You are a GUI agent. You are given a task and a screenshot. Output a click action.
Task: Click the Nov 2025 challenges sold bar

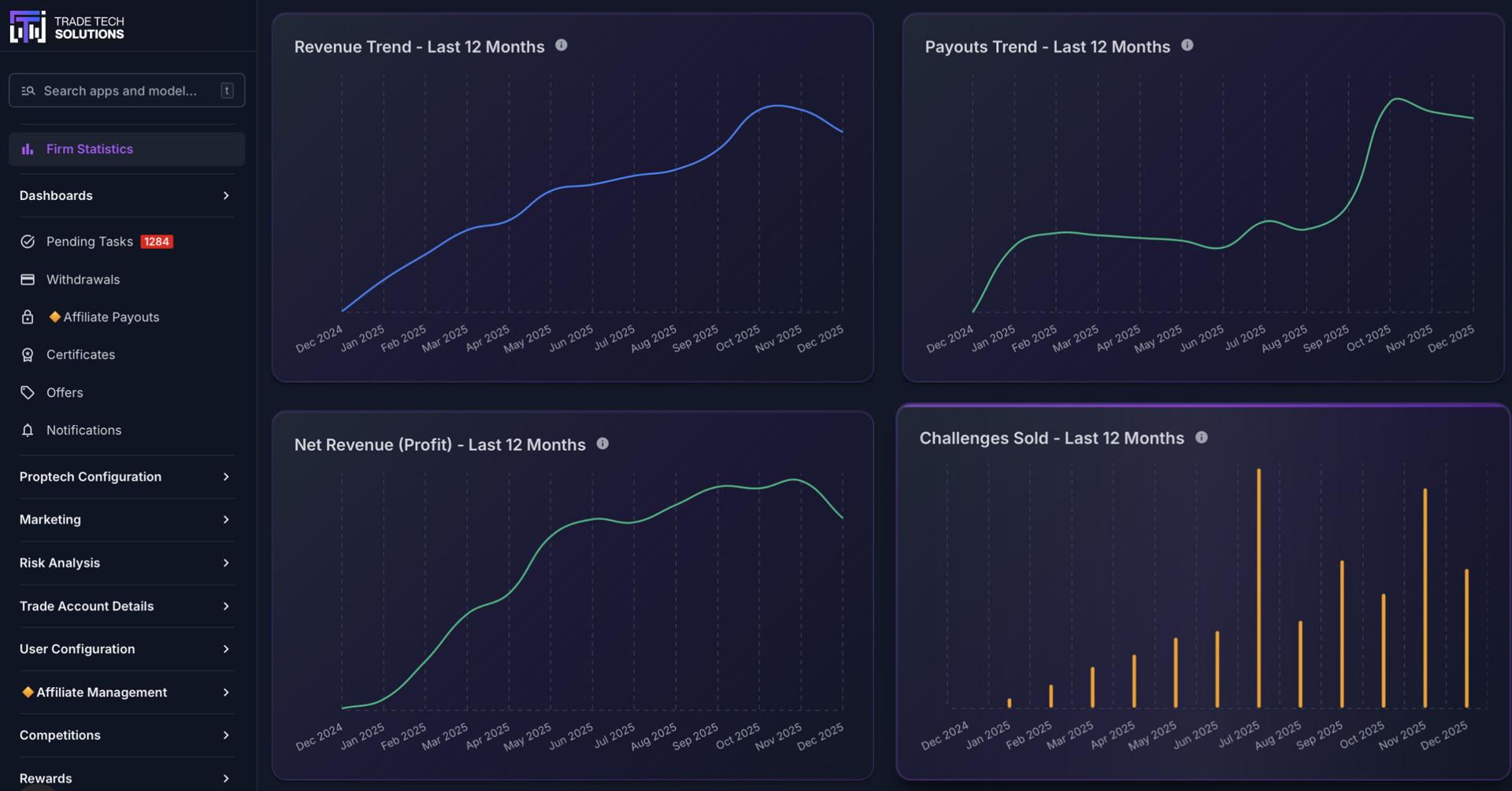click(1425, 598)
